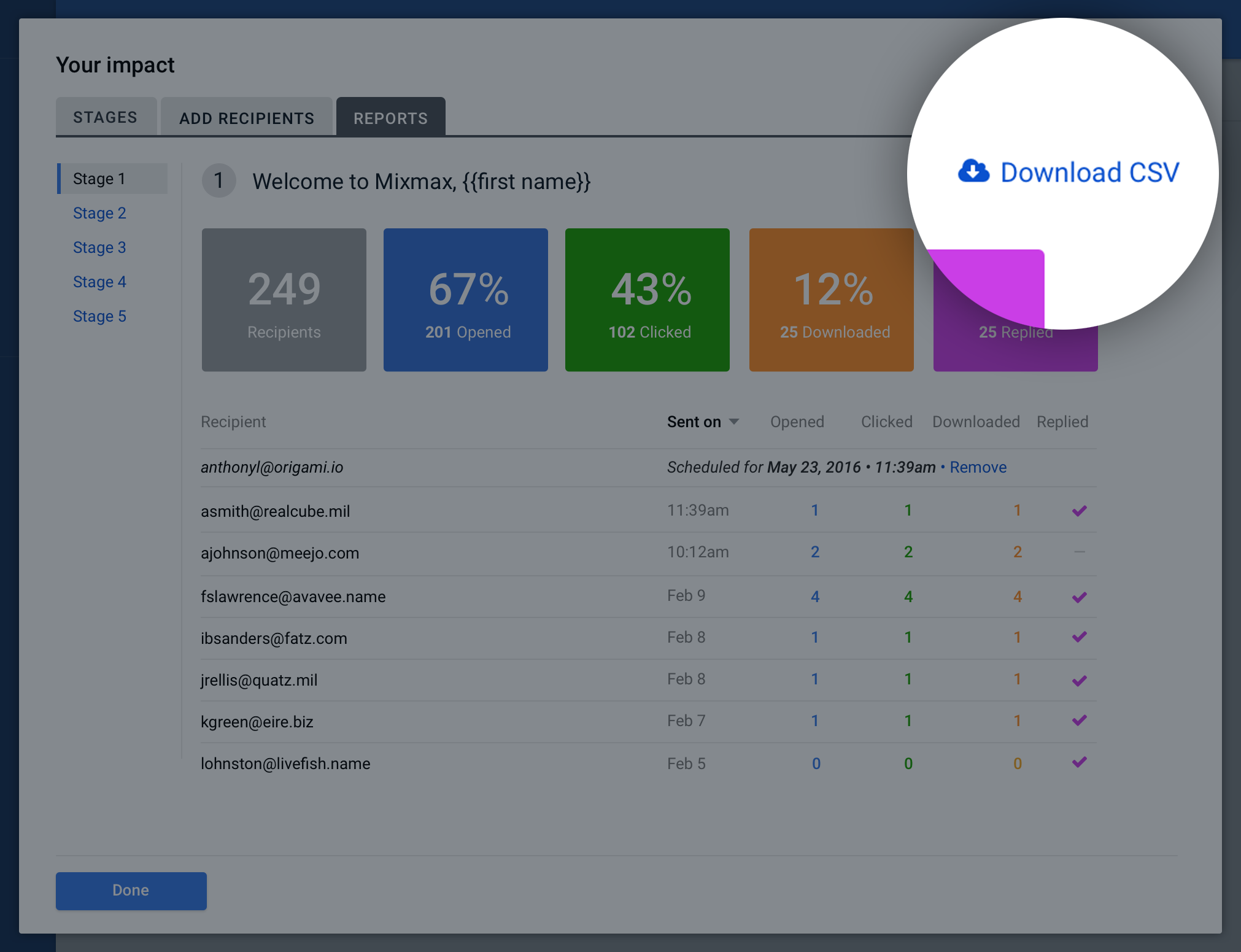The image size is (1241, 952).
Task: Click the 10:12am sent time for ajohnson
Action: [x=698, y=552]
